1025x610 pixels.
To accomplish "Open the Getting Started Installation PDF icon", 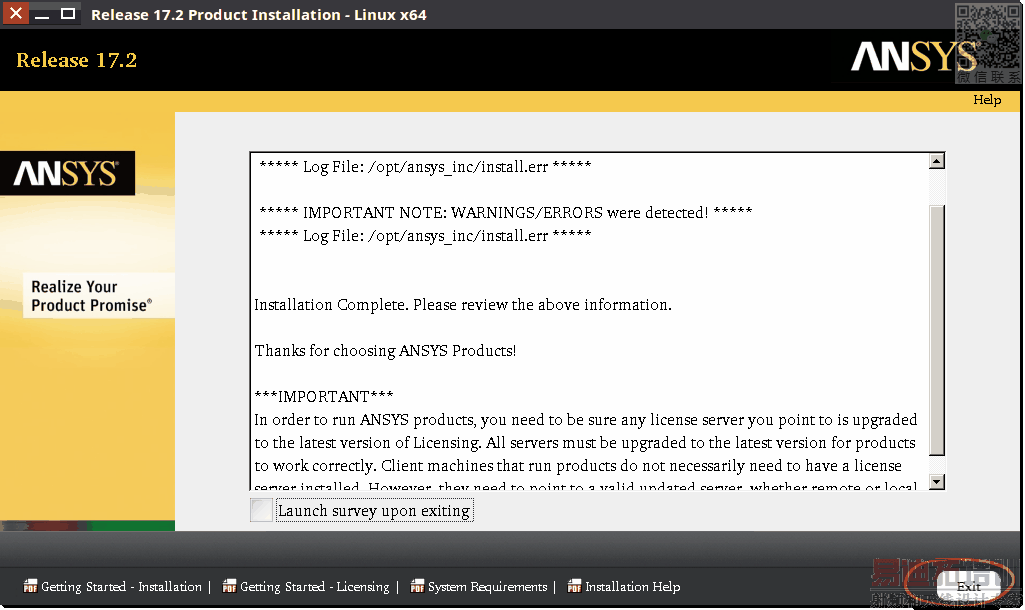I will coord(30,586).
